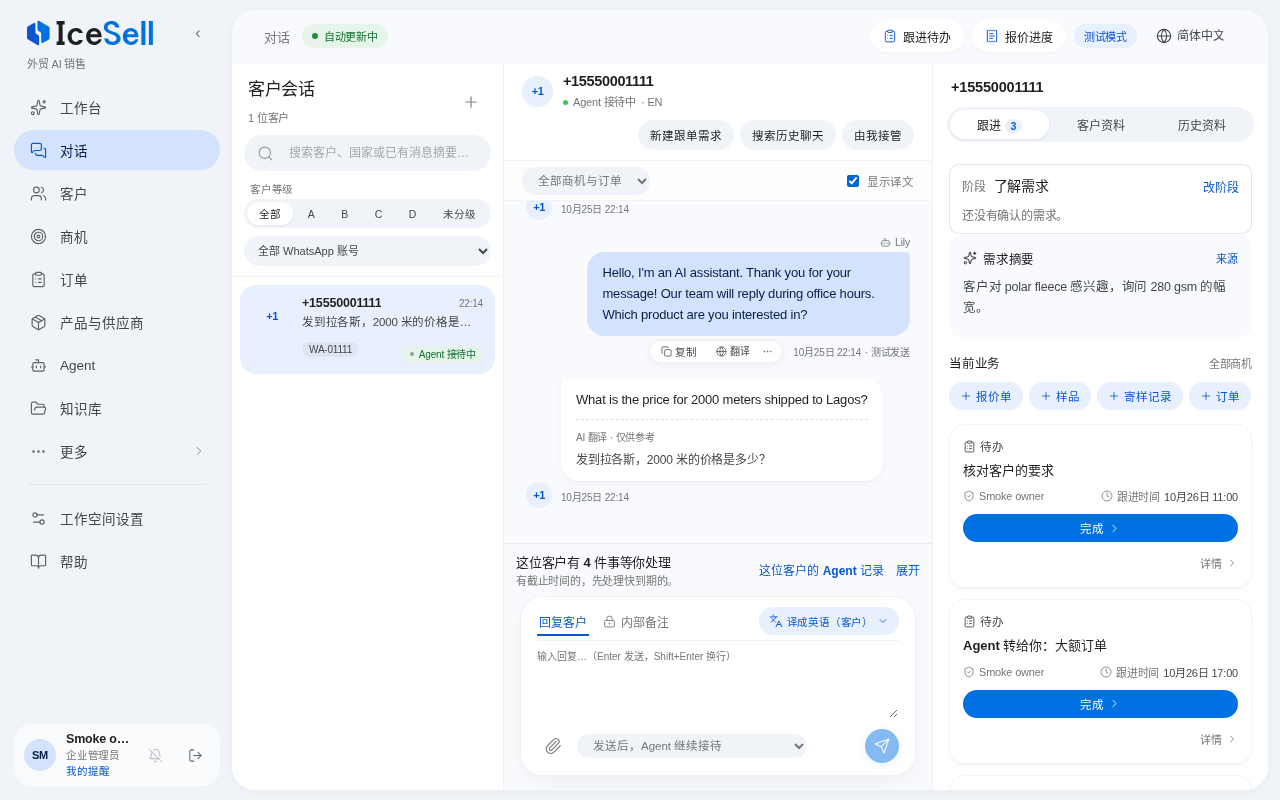The height and width of the screenshot is (800, 1280).
Task: Open the 简体中文 language selector
Action: tap(1191, 36)
